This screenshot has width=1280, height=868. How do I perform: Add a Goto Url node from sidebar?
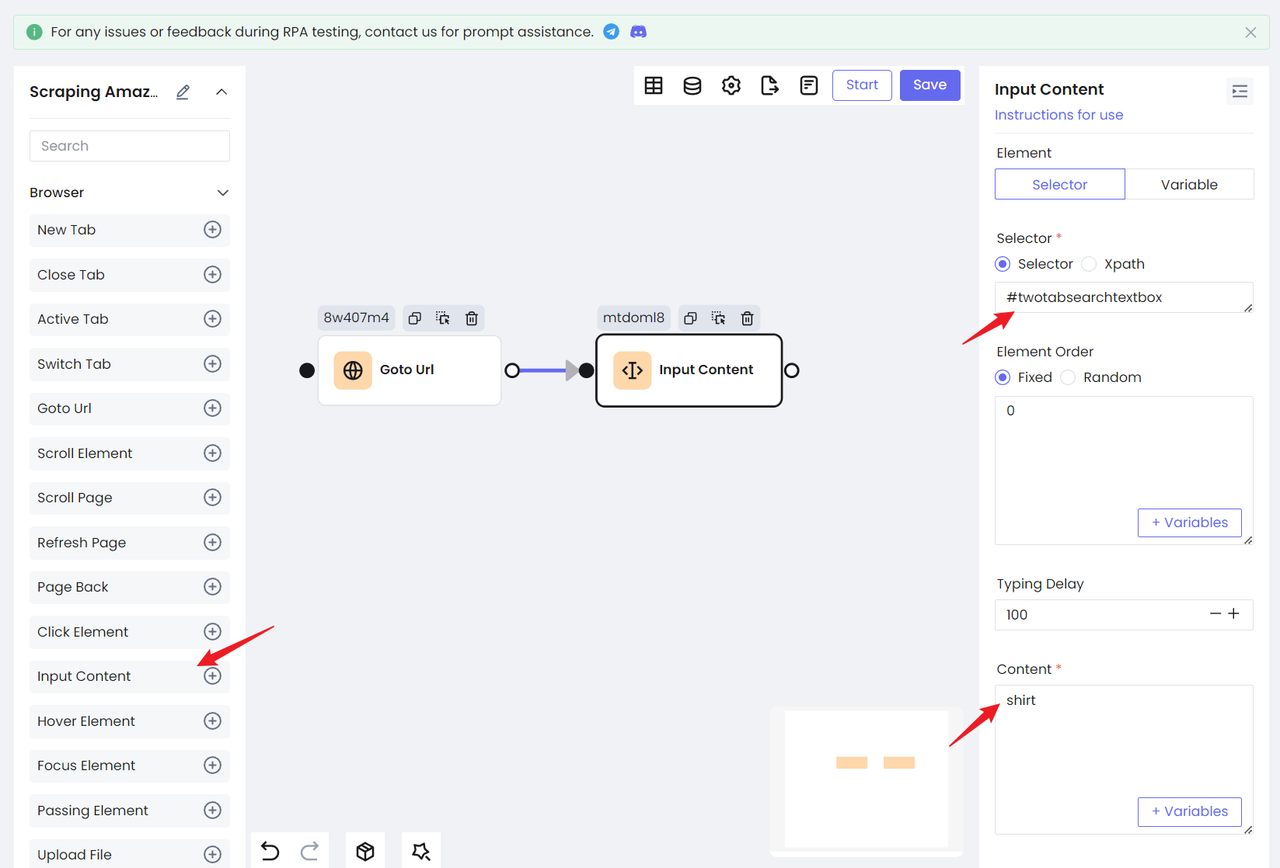pyautogui.click(x=212, y=408)
